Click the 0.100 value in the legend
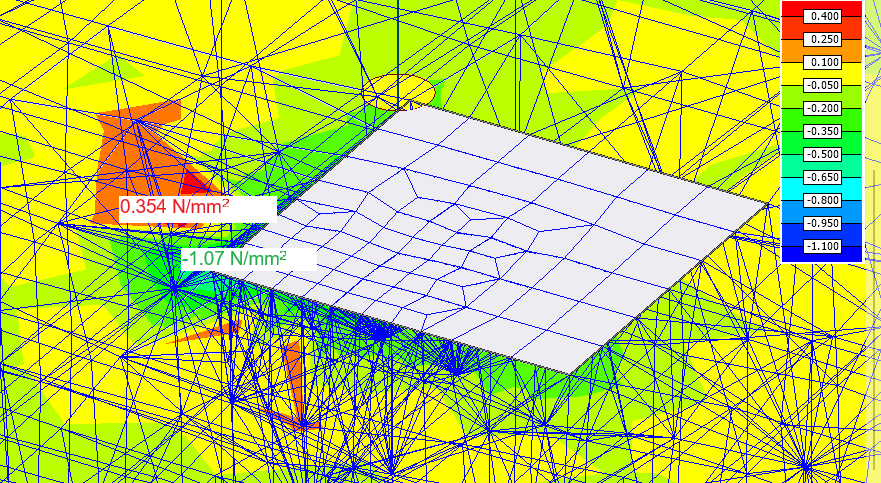 click(x=824, y=62)
